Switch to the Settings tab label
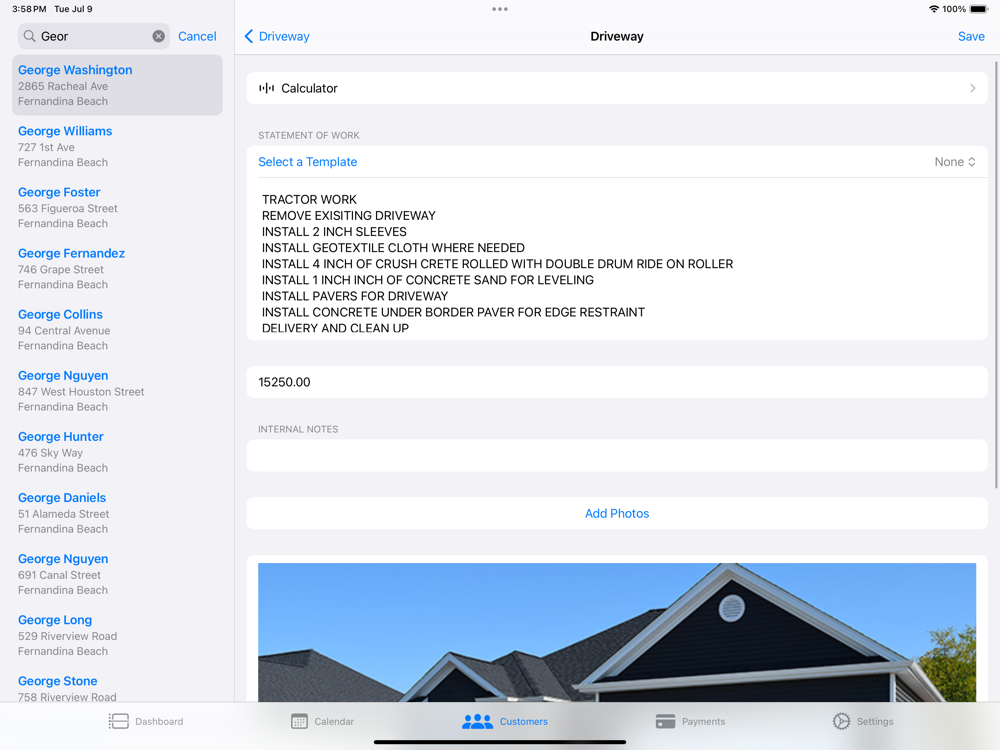The width and height of the screenshot is (1000, 750). [875, 721]
